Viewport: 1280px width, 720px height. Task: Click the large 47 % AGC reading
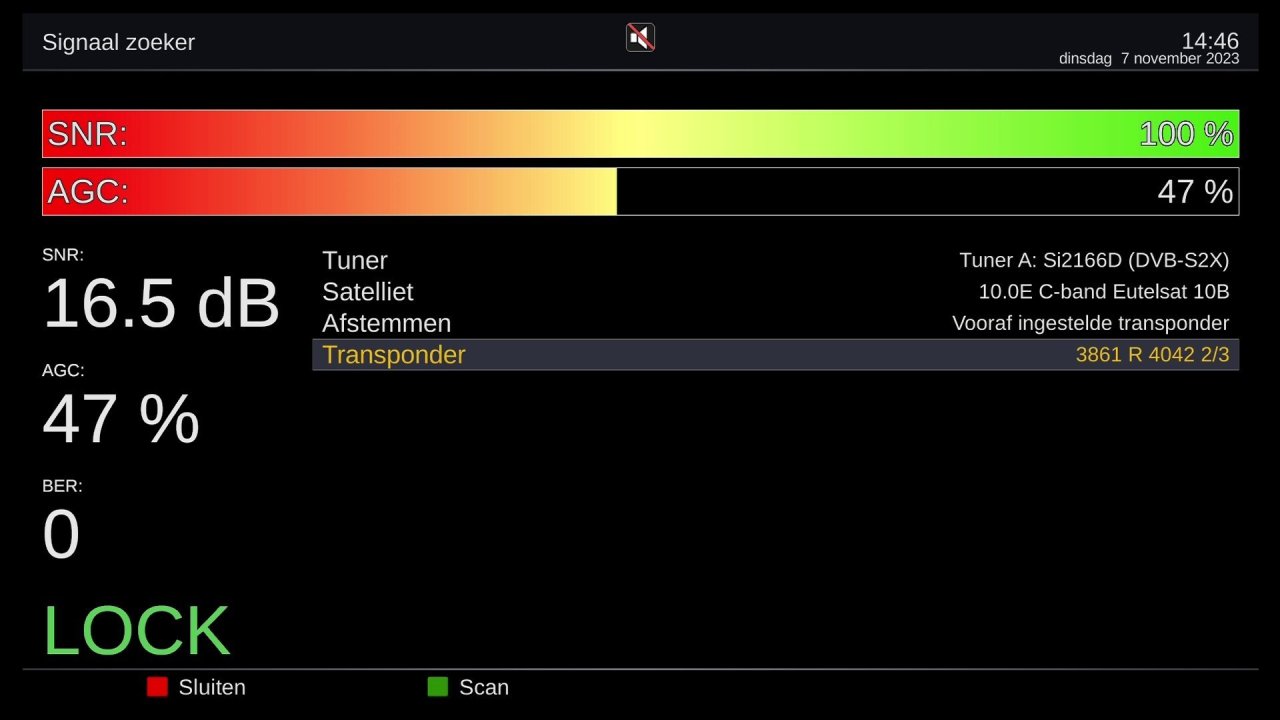tap(121, 419)
